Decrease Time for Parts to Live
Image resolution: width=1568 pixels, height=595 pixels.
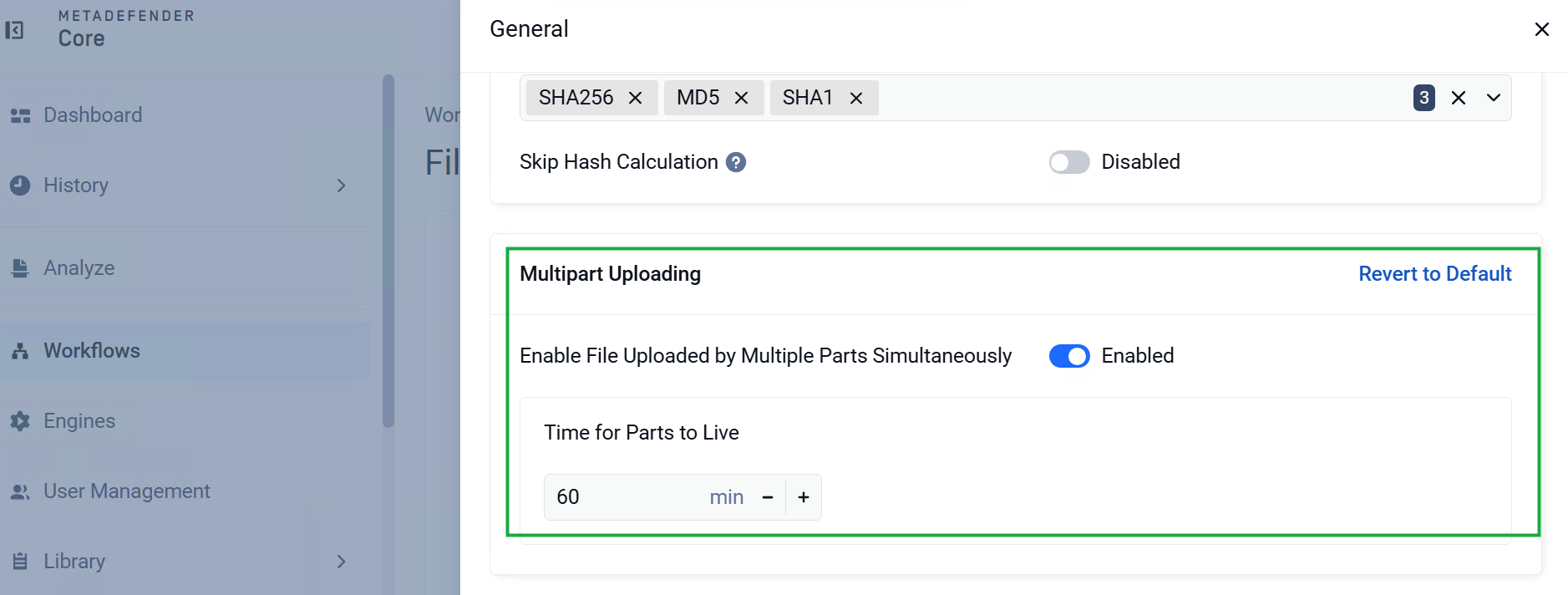tap(768, 497)
